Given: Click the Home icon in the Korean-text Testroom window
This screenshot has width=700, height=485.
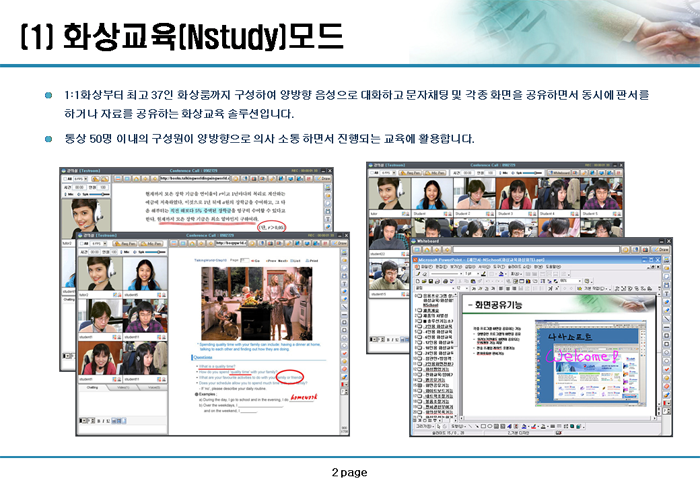Looking at the screenshot, I should (136, 179).
